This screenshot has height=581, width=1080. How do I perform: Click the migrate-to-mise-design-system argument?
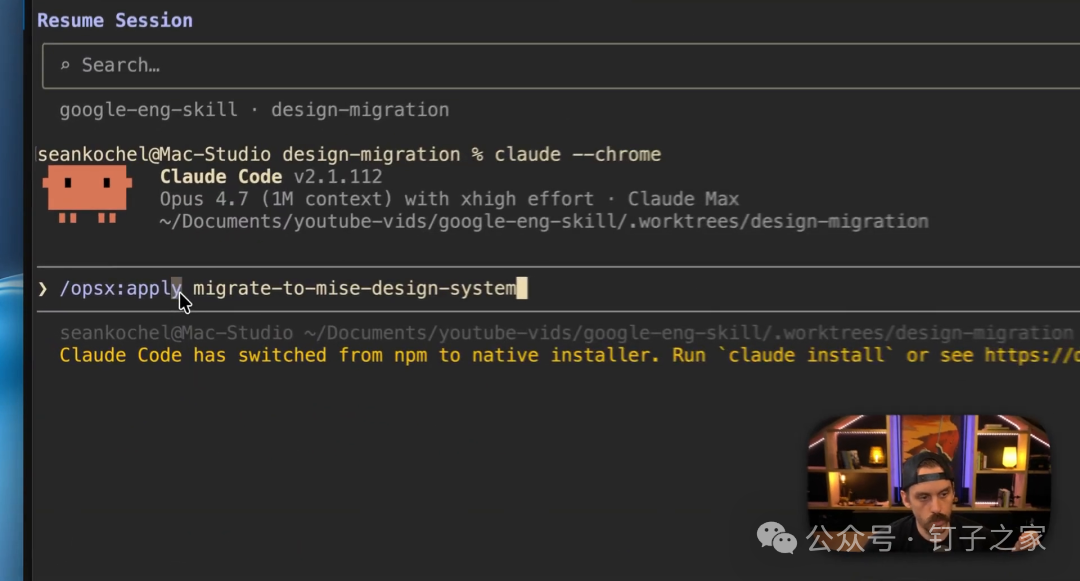354,288
